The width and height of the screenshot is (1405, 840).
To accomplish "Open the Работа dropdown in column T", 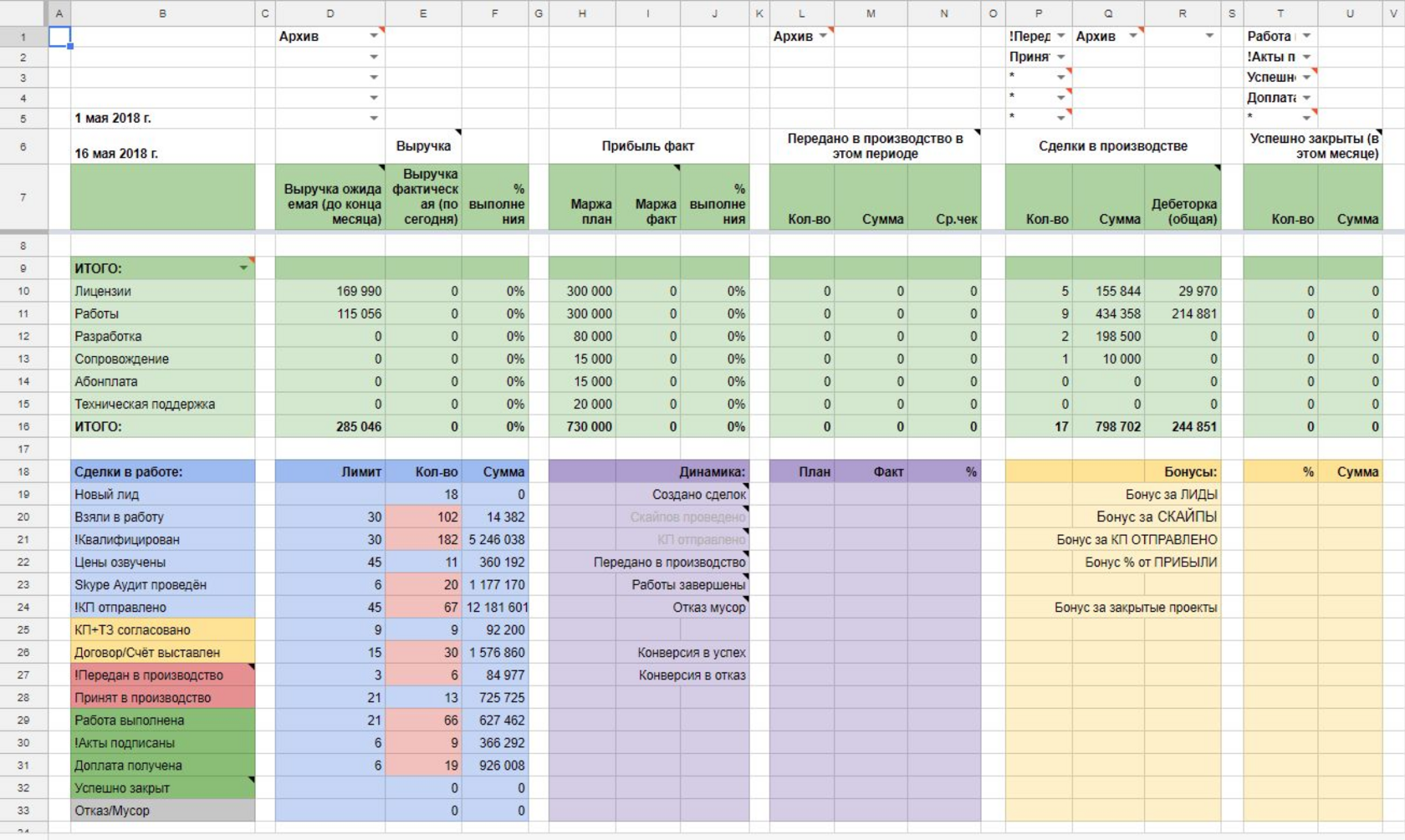I will (x=1306, y=36).
